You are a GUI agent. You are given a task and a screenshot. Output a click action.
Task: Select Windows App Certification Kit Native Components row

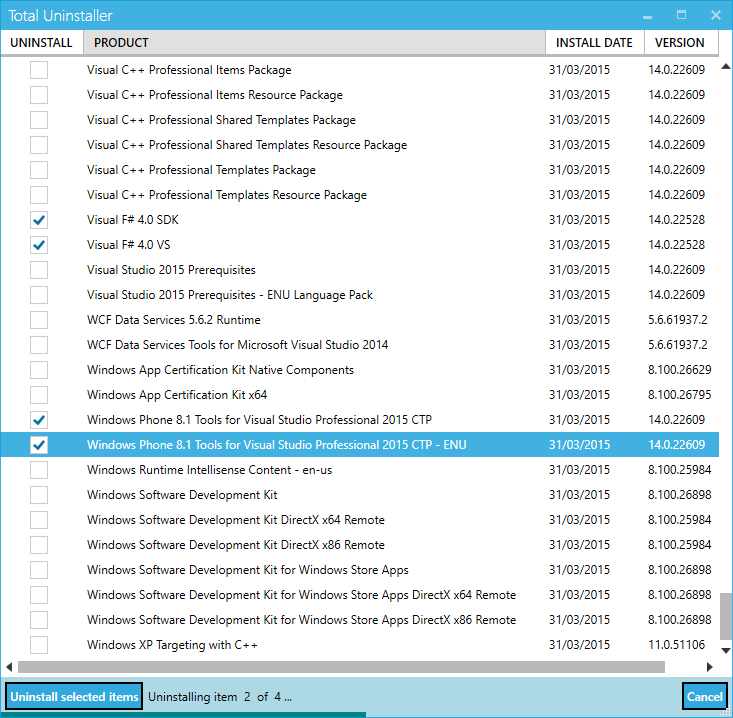[359, 370]
